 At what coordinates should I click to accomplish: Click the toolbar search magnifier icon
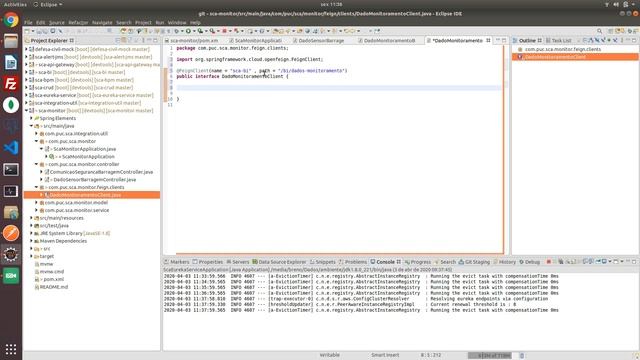[x=600, y=31]
